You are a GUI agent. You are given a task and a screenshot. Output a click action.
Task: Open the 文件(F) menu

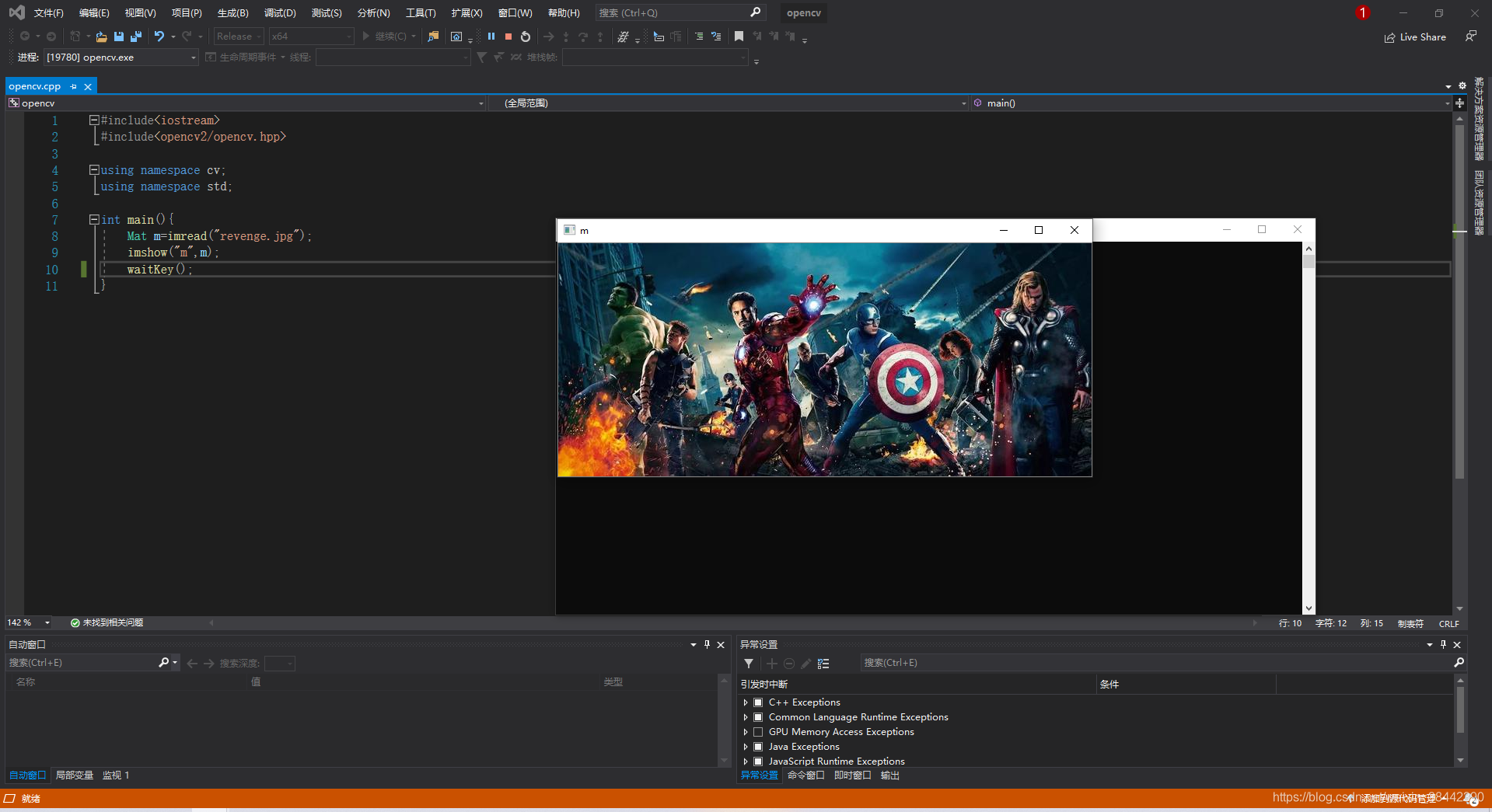pos(48,12)
